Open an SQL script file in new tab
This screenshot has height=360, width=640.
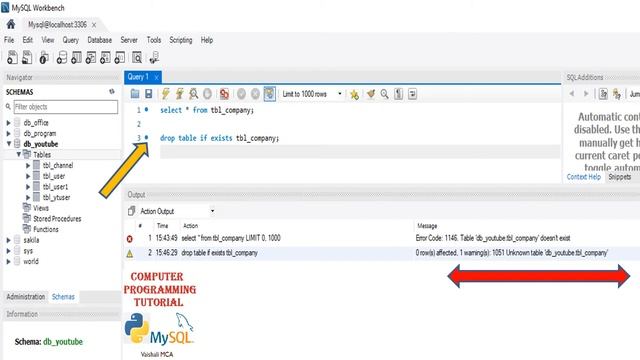pos(27,58)
